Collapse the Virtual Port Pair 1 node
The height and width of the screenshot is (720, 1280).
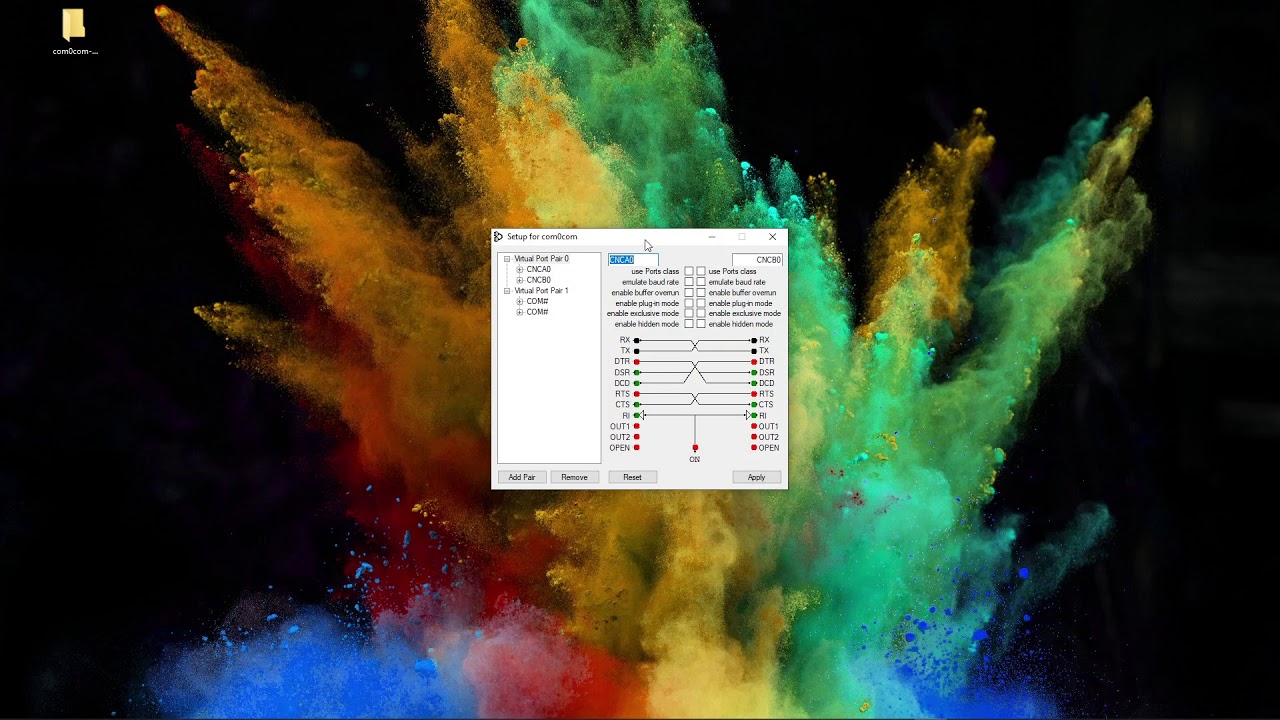[507, 291]
